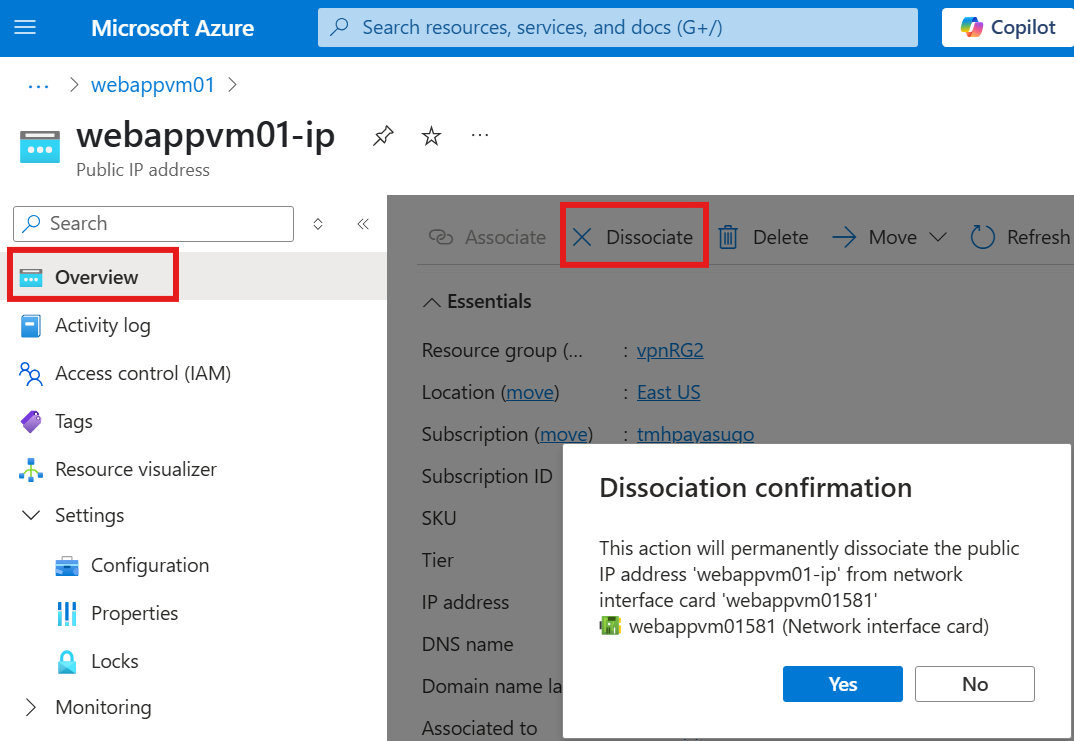Click the East US location link
The height and width of the screenshot is (741, 1074).
tap(669, 392)
